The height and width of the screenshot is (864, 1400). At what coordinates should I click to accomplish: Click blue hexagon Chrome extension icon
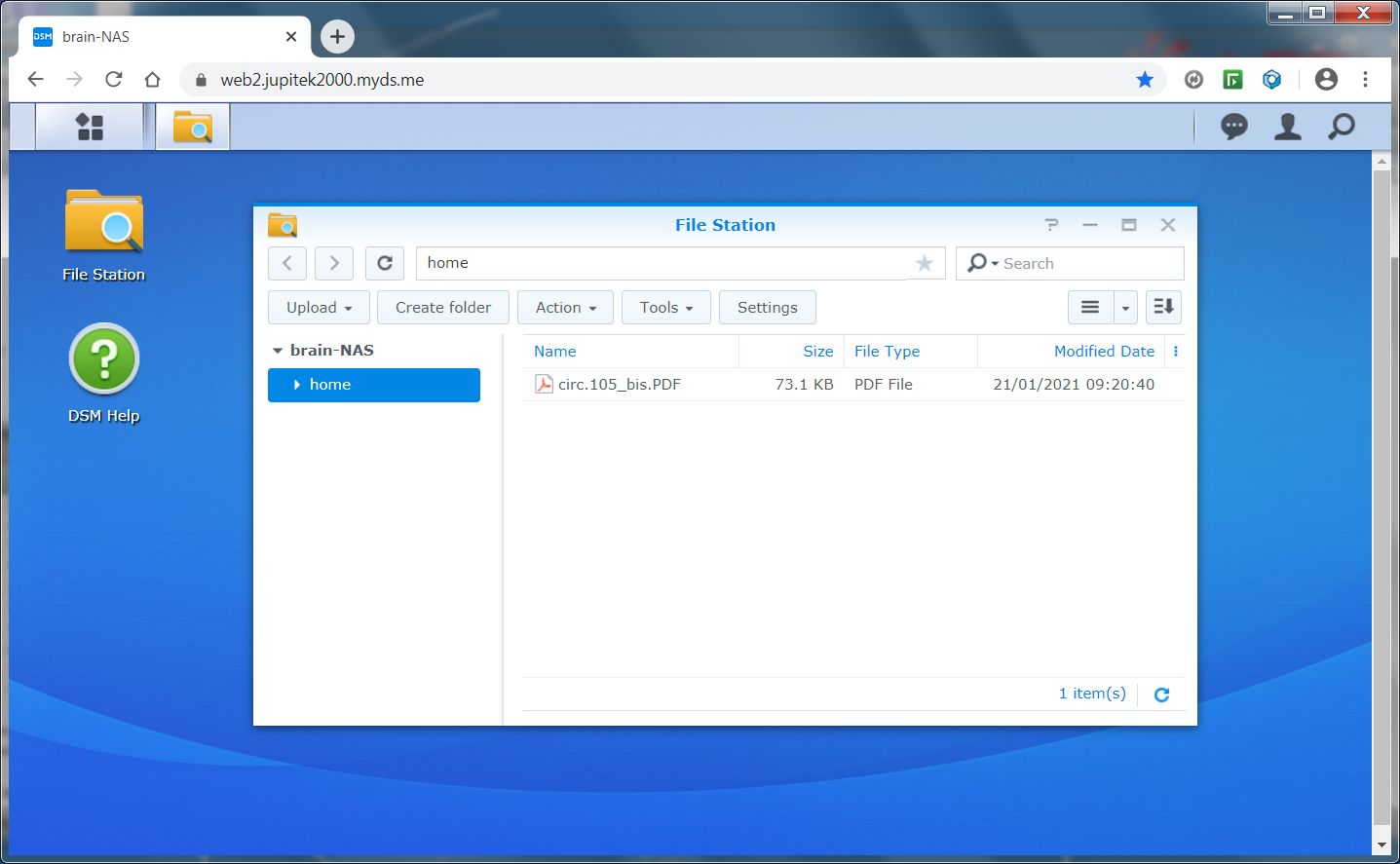(x=1271, y=80)
